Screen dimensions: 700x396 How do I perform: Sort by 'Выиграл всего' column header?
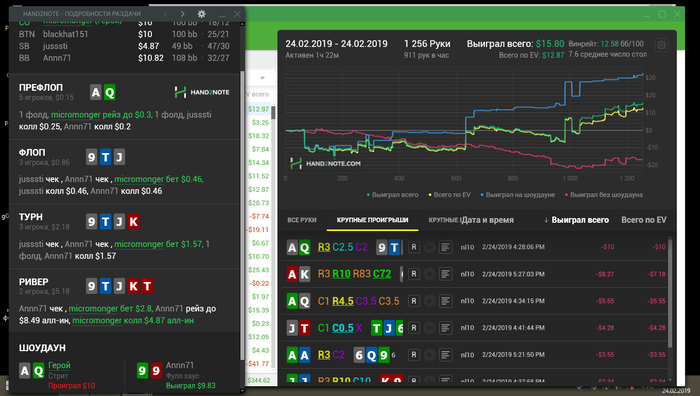point(576,220)
